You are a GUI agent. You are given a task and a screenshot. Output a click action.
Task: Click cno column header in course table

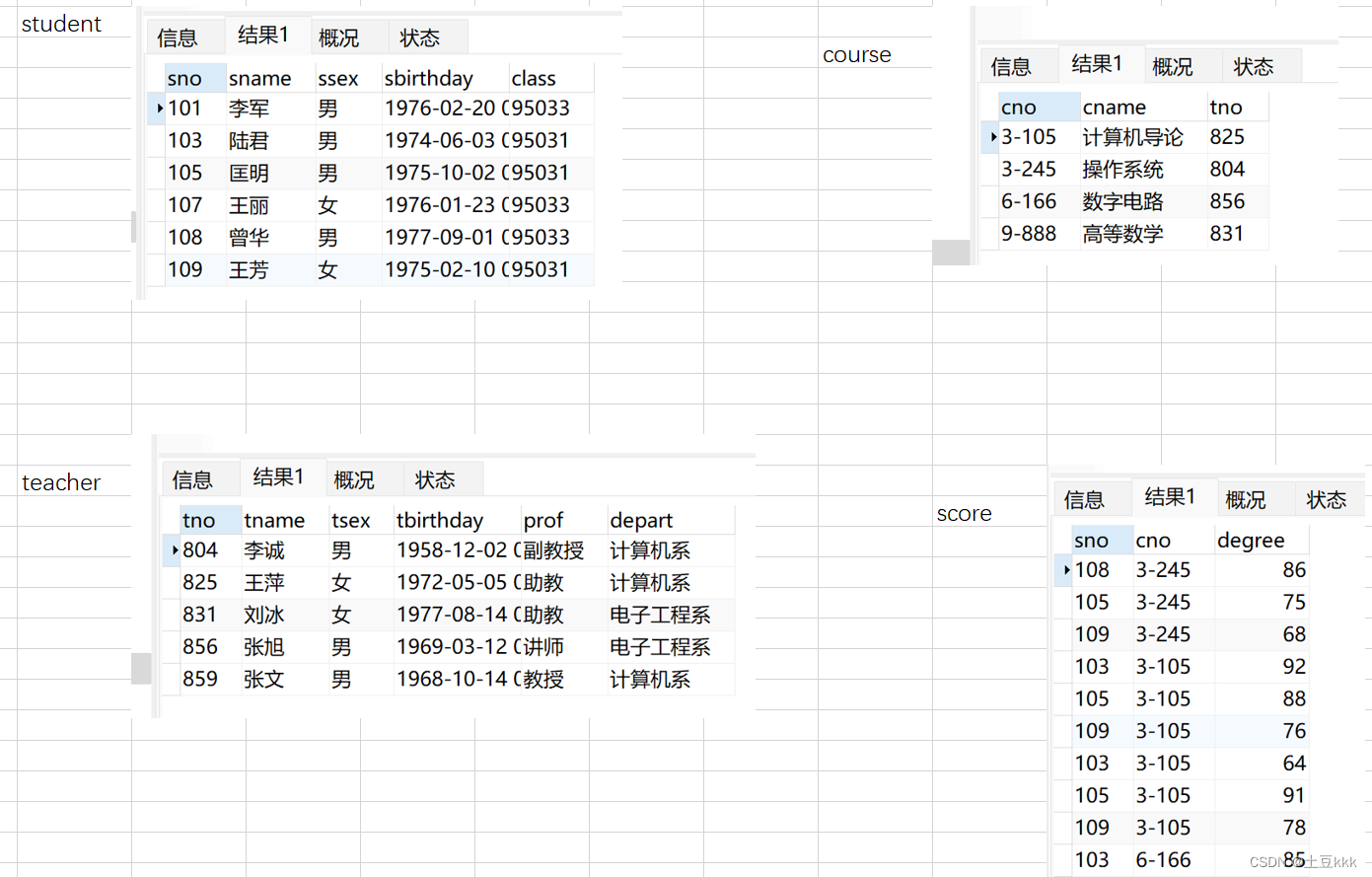pos(1039,108)
